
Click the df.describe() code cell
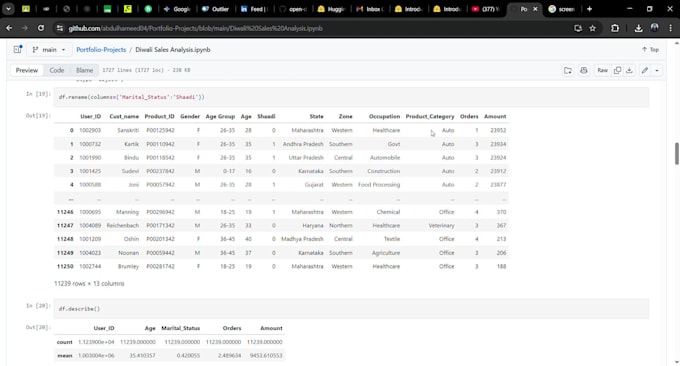[351, 309]
